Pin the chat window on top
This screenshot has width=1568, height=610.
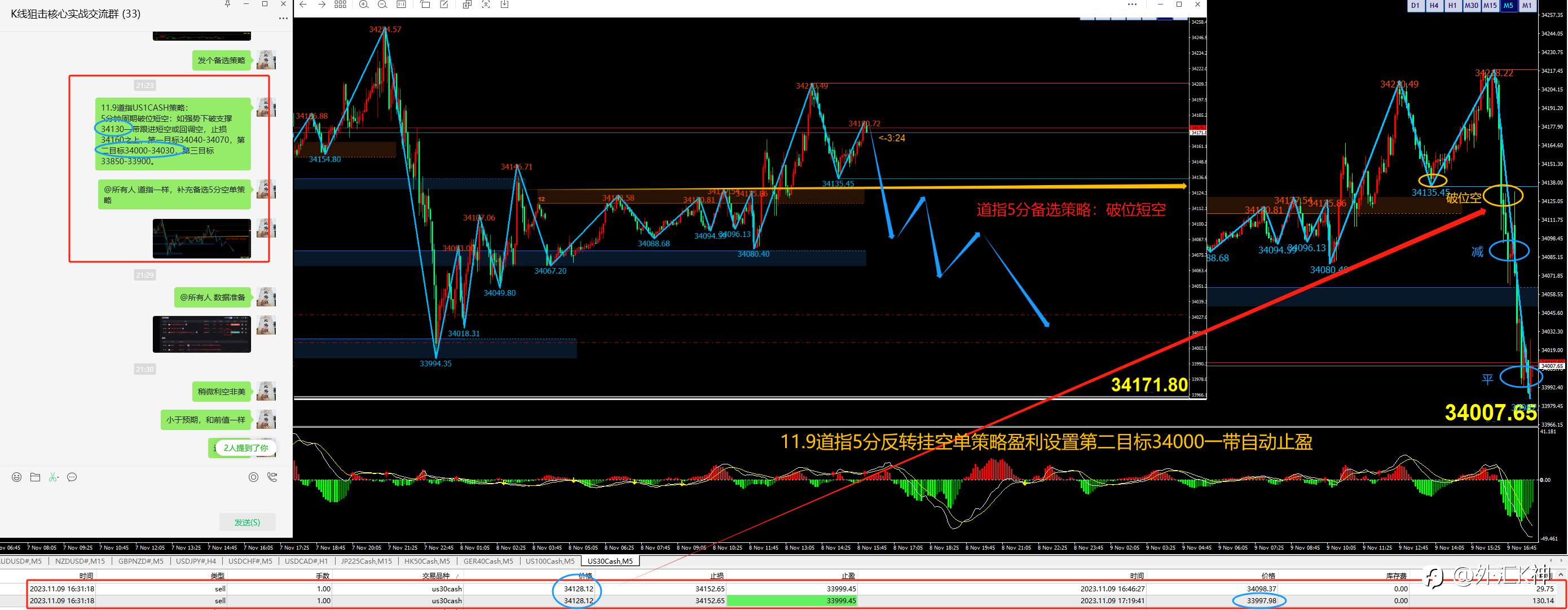click(x=228, y=5)
